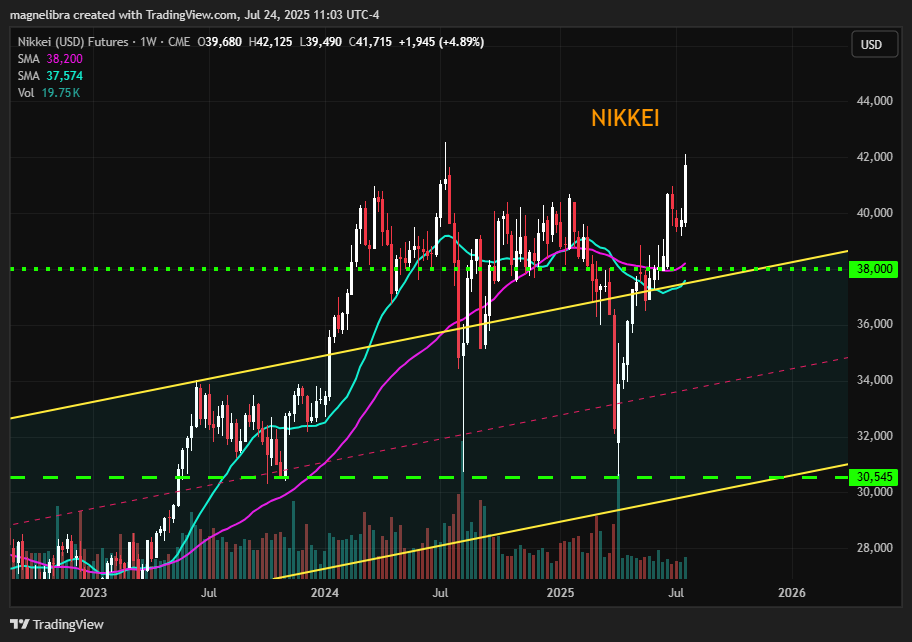Click the second SMA indicator value 37,574

65,76
